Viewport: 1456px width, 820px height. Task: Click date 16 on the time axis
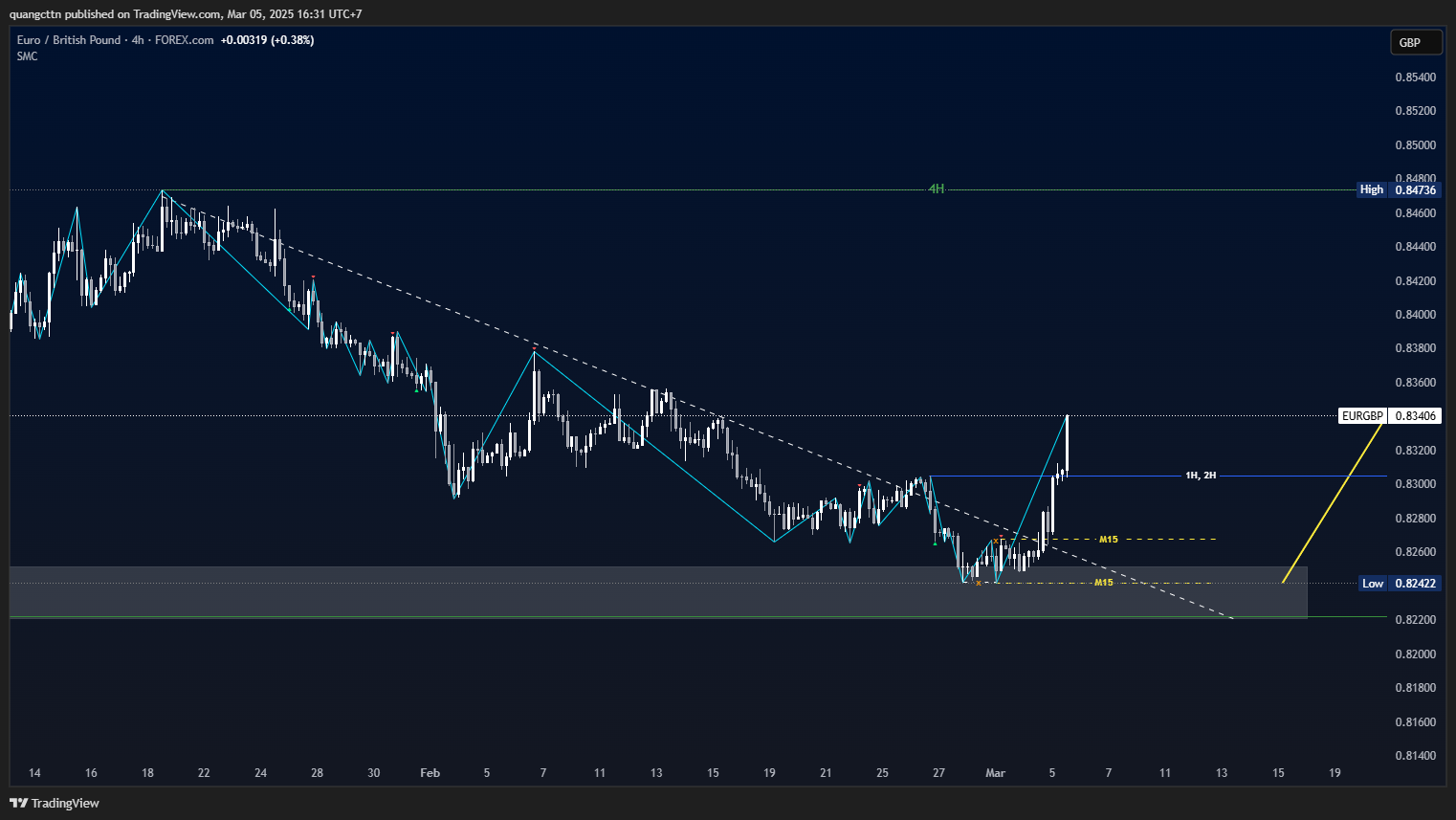[x=91, y=773]
